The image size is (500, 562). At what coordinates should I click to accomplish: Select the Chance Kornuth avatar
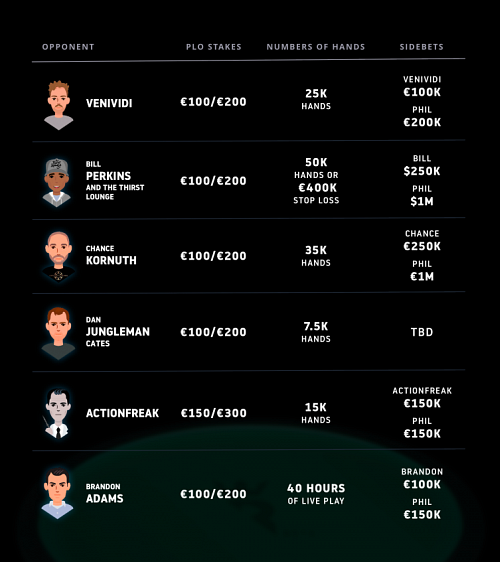(x=58, y=257)
